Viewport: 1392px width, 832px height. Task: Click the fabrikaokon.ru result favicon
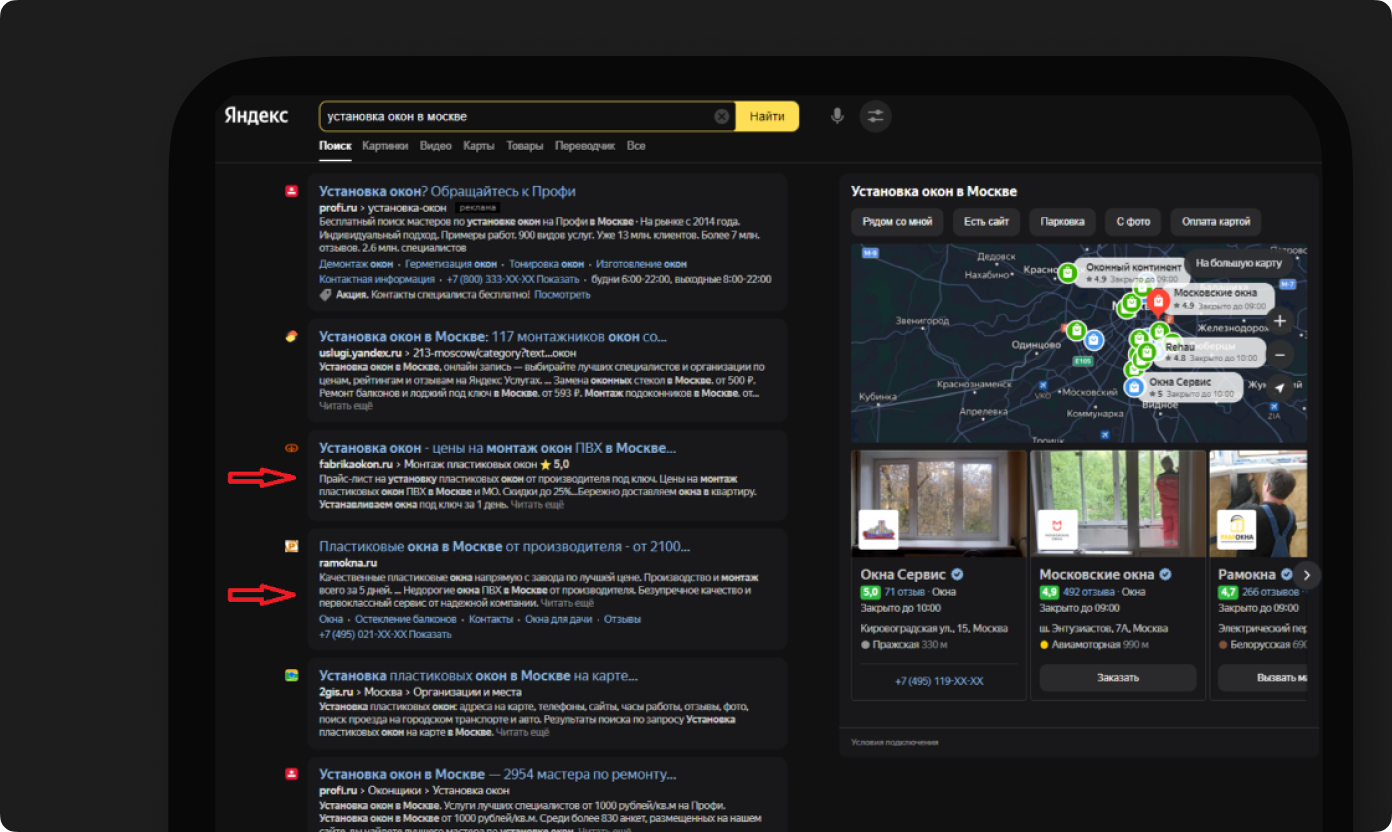pyautogui.click(x=291, y=448)
